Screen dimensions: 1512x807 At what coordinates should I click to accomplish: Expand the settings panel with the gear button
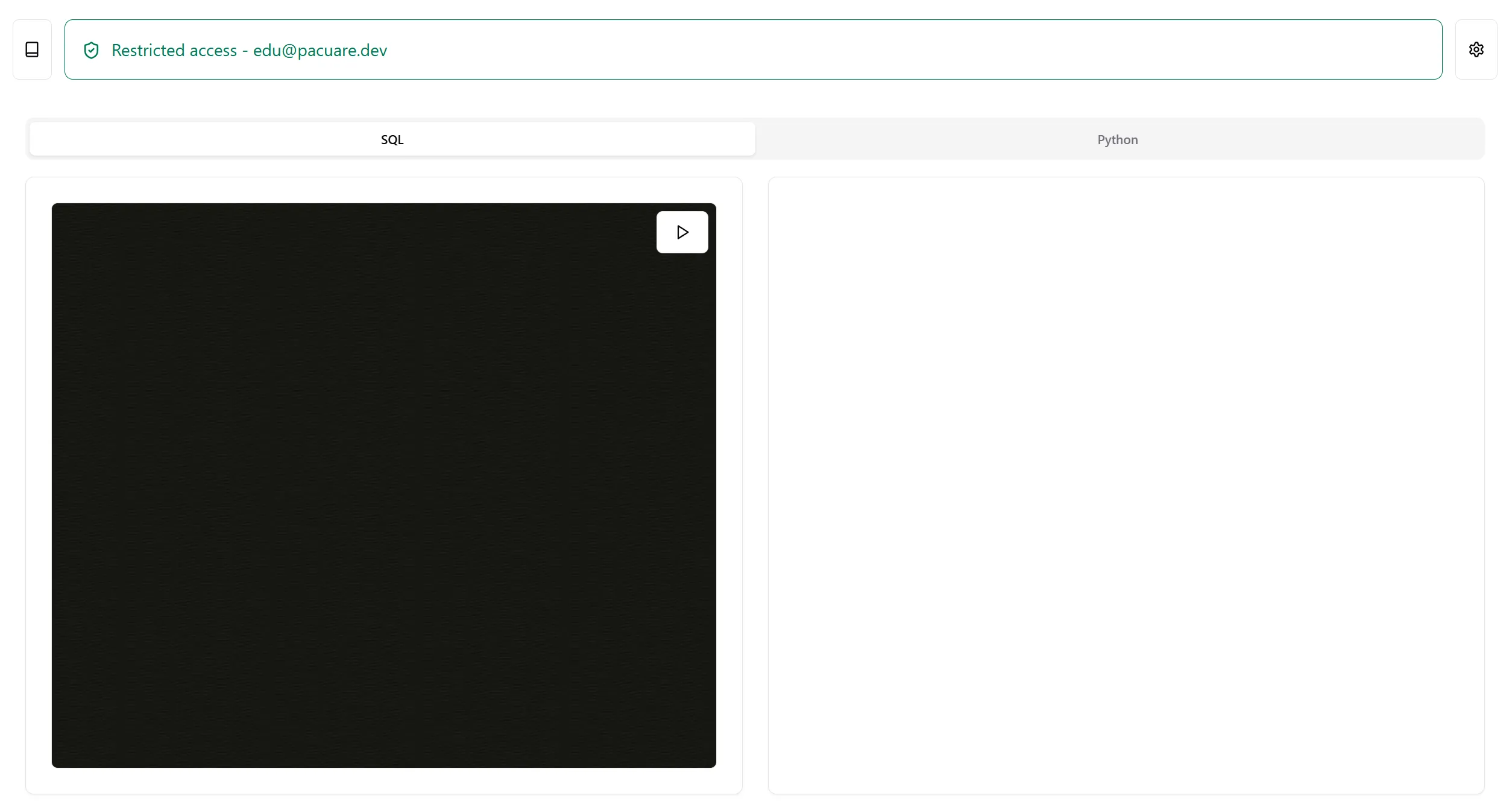[1476, 49]
